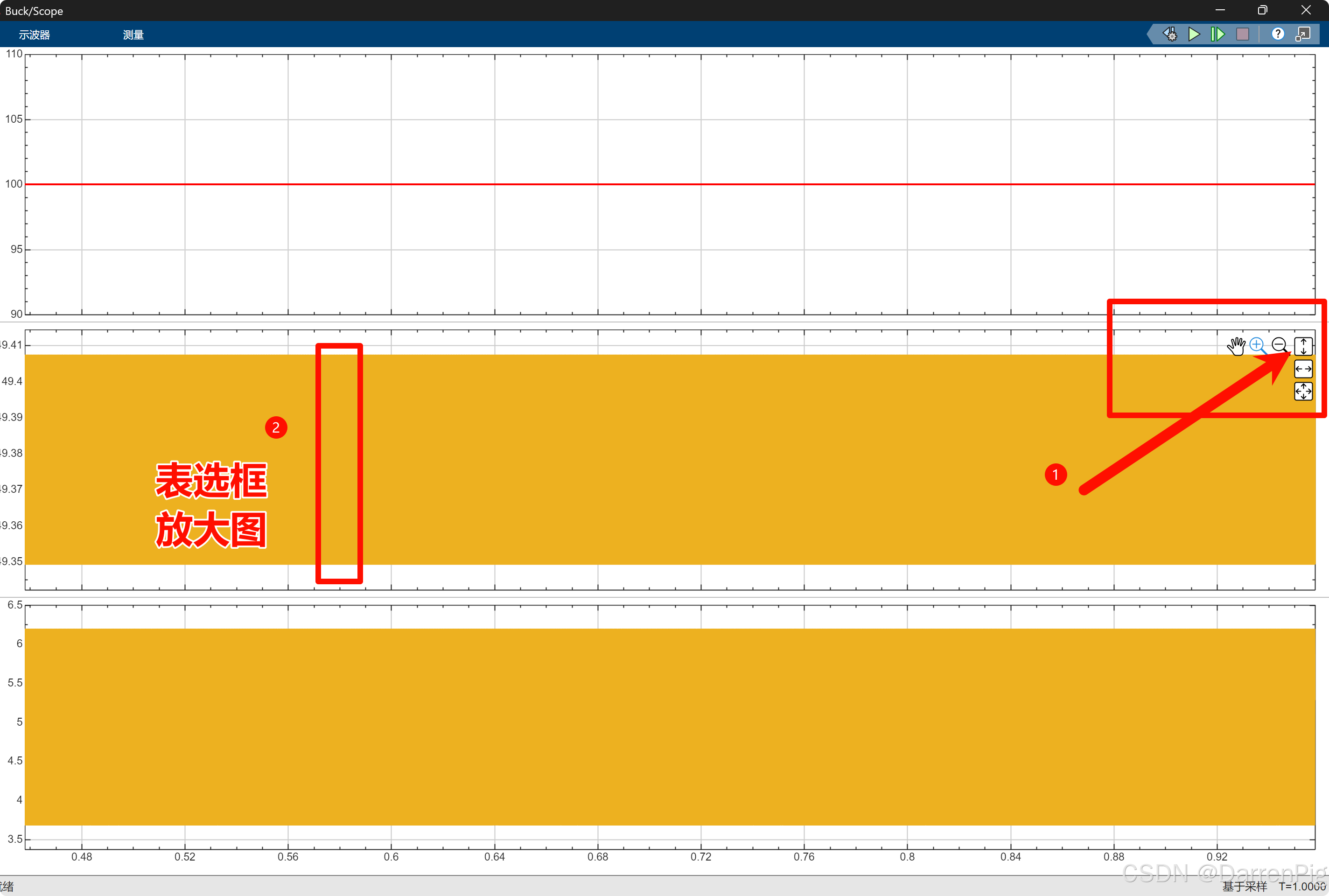Click the green Run simulation button
The height and width of the screenshot is (896, 1329).
tap(1194, 34)
